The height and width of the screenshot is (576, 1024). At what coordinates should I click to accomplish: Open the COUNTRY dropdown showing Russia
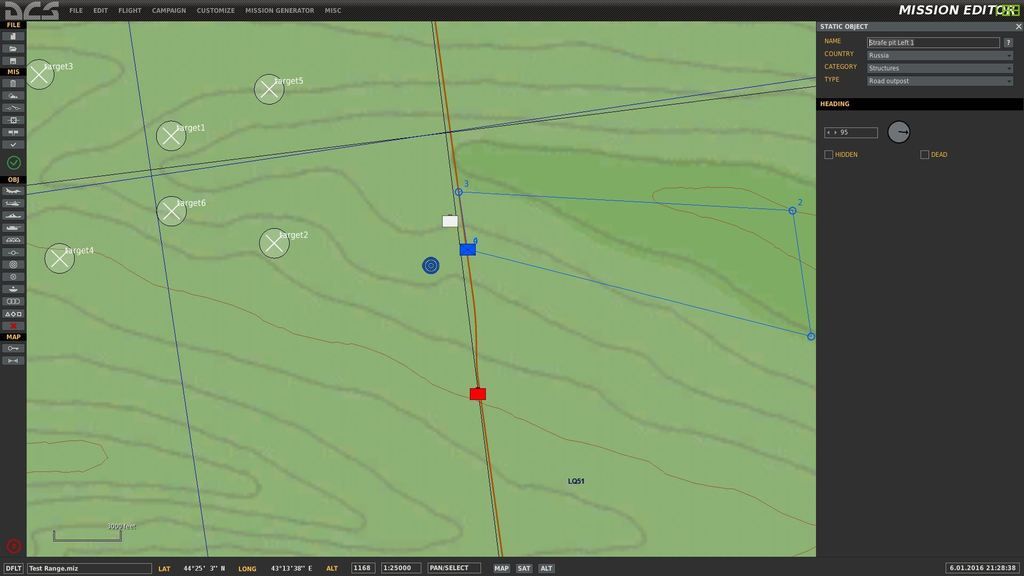[x=939, y=56]
